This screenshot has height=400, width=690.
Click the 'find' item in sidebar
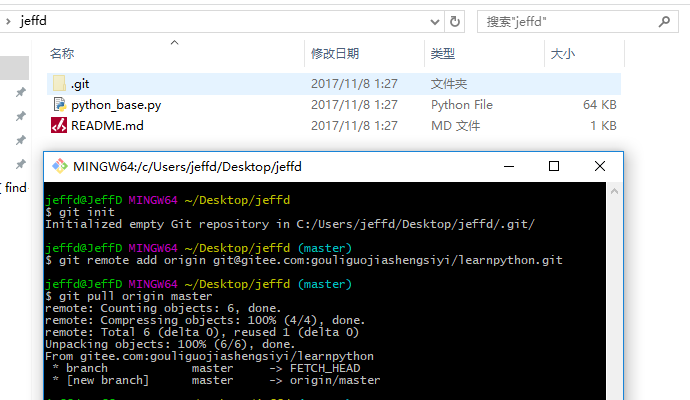tap(16, 187)
